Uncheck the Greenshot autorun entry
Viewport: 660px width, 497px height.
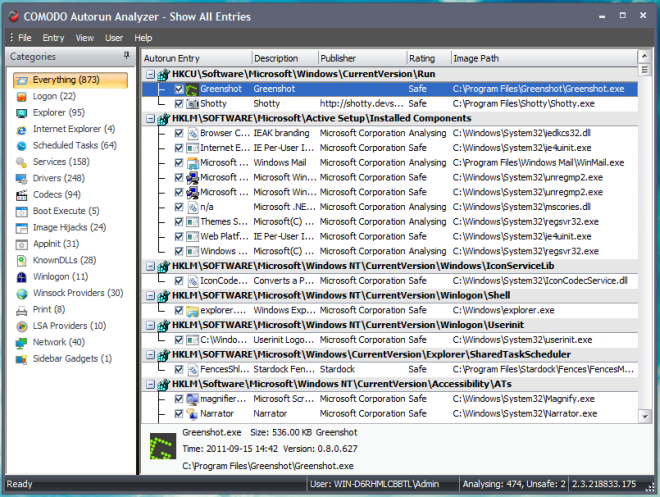pyautogui.click(x=179, y=89)
